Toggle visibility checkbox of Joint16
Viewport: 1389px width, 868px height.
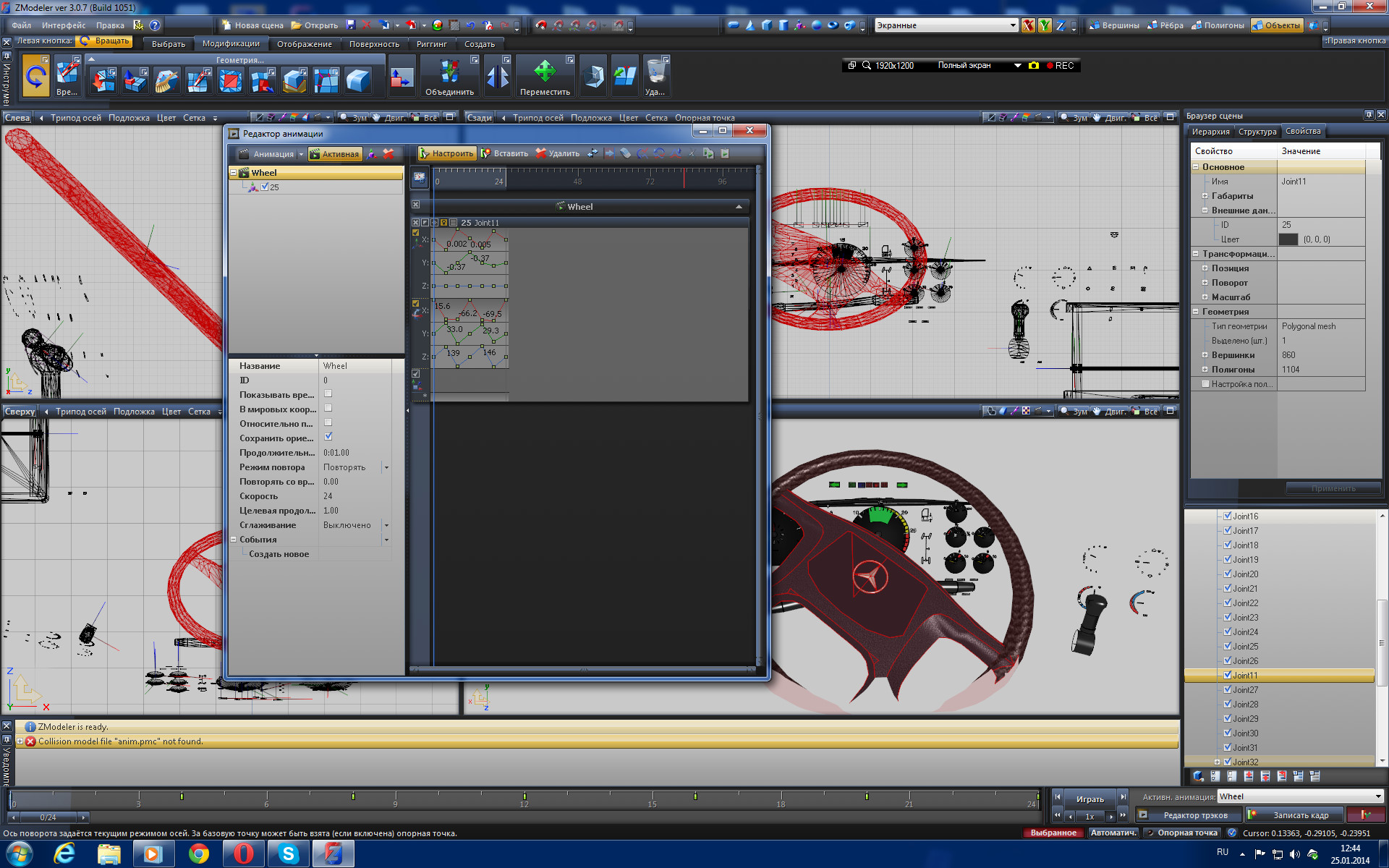1228,516
